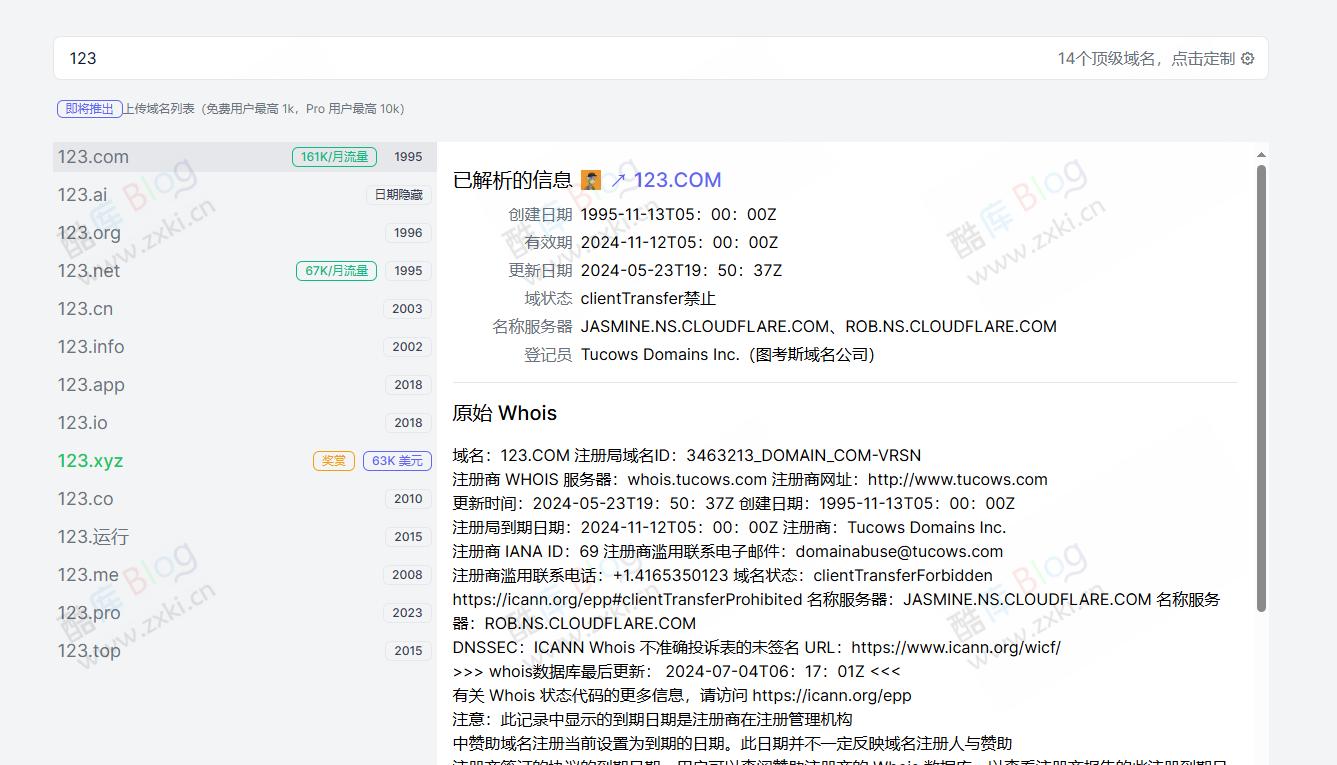This screenshot has width=1337, height=765.
Task: Click the 原始 Whois heading
Action: [x=504, y=413]
